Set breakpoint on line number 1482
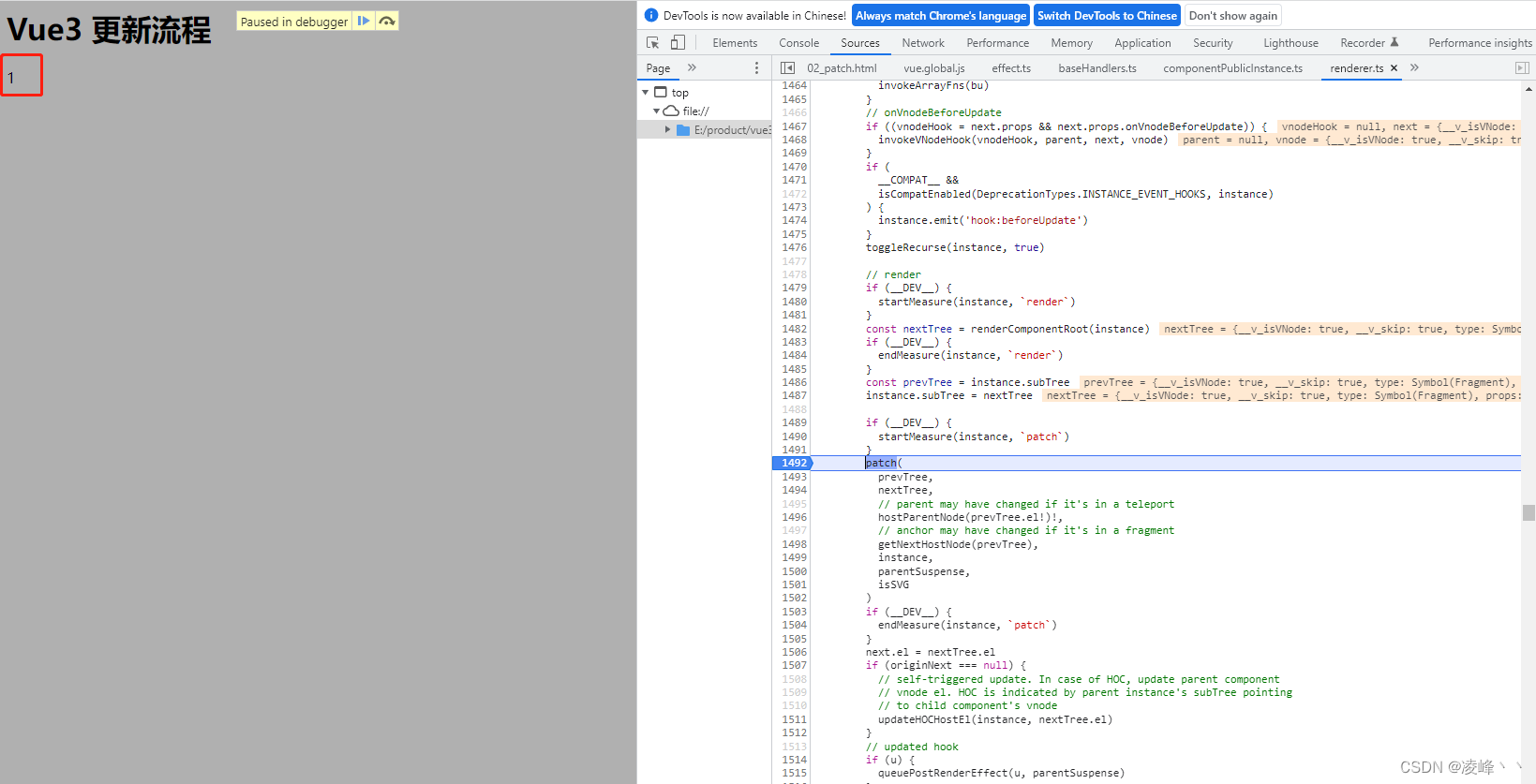Viewport: 1536px width, 784px height. pos(793,329)
